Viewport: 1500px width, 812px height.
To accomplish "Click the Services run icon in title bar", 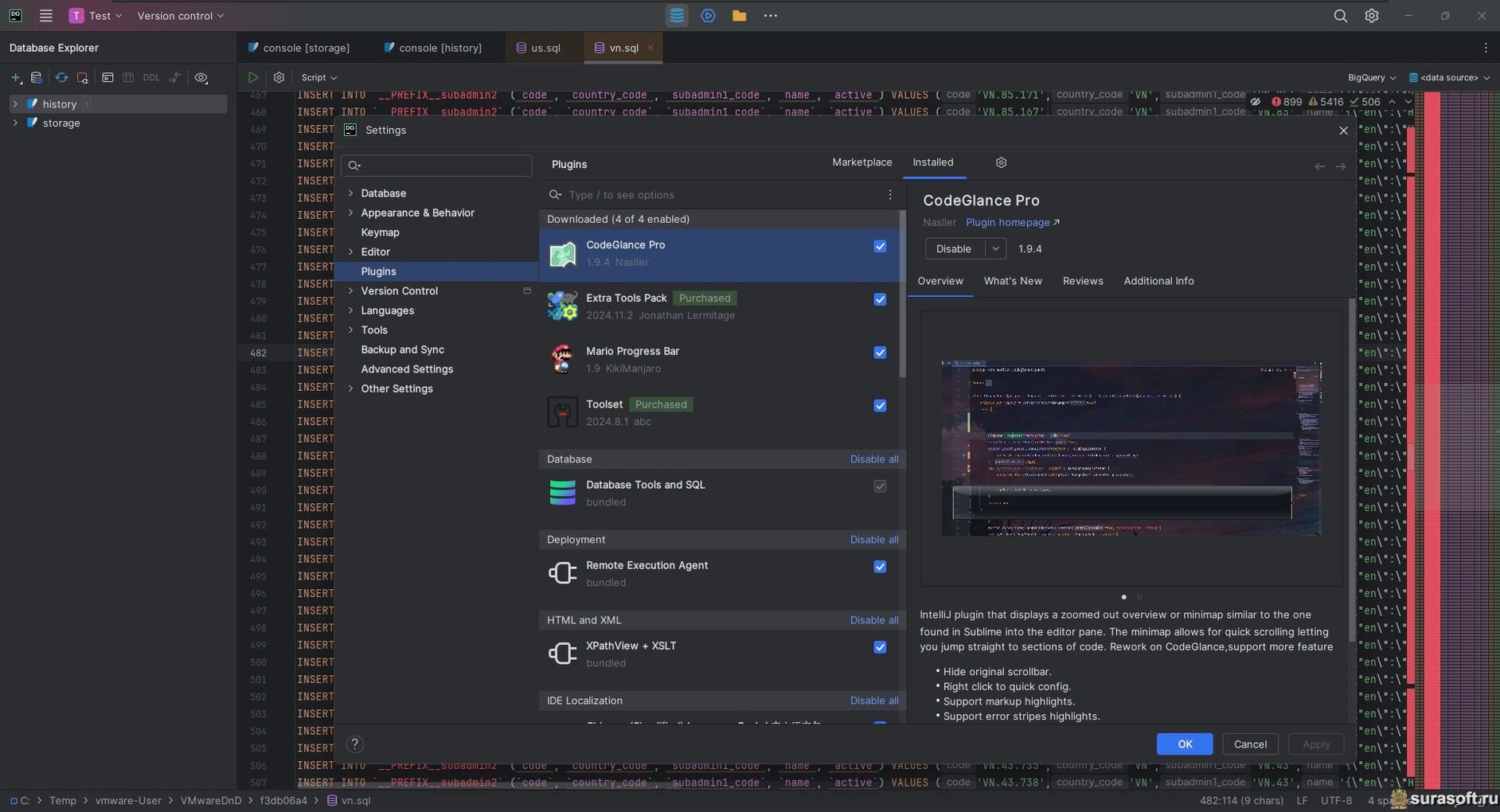I will click(x=708, y=16).
